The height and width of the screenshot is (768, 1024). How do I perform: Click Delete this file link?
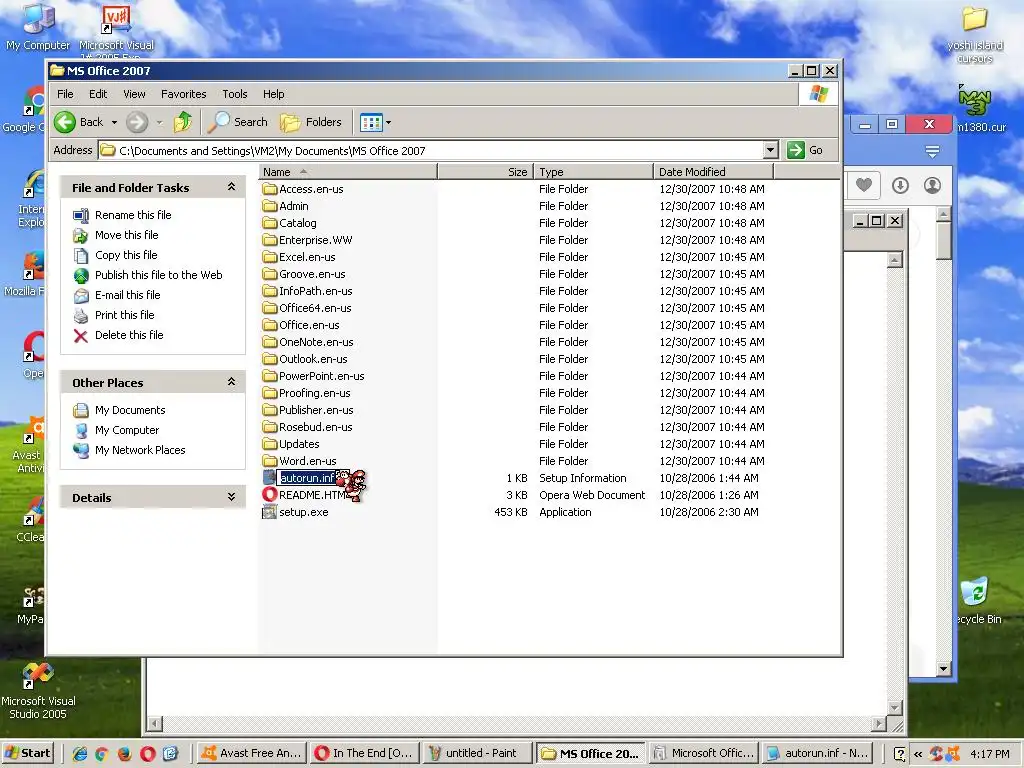coord(129,335)
